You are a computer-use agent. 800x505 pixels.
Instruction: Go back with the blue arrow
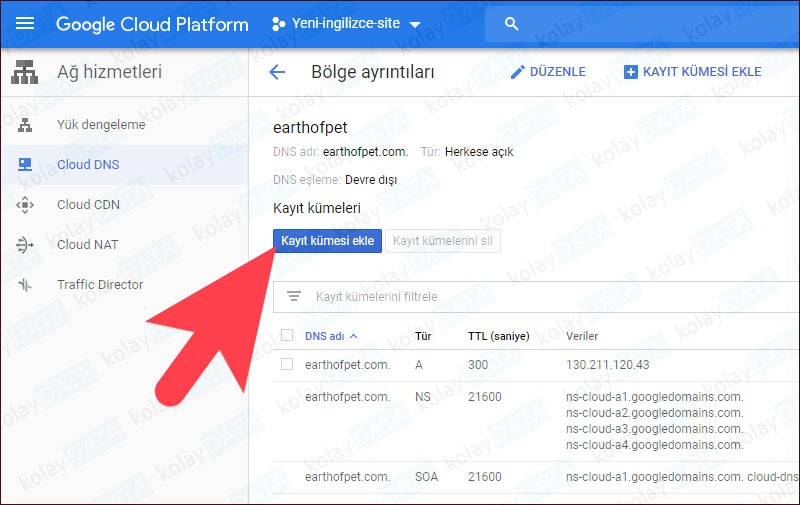pos(277,72)
